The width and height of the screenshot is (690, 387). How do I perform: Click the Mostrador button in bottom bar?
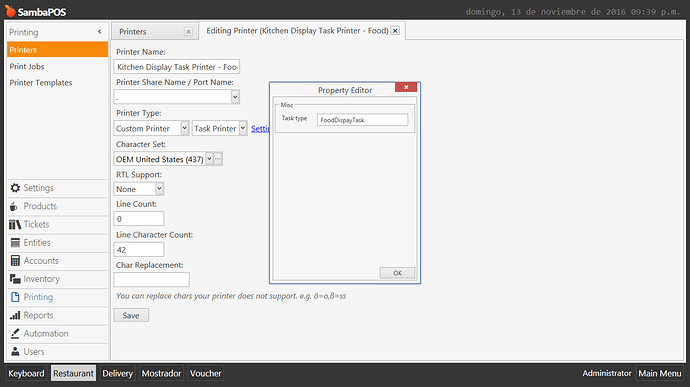[161, 373]
